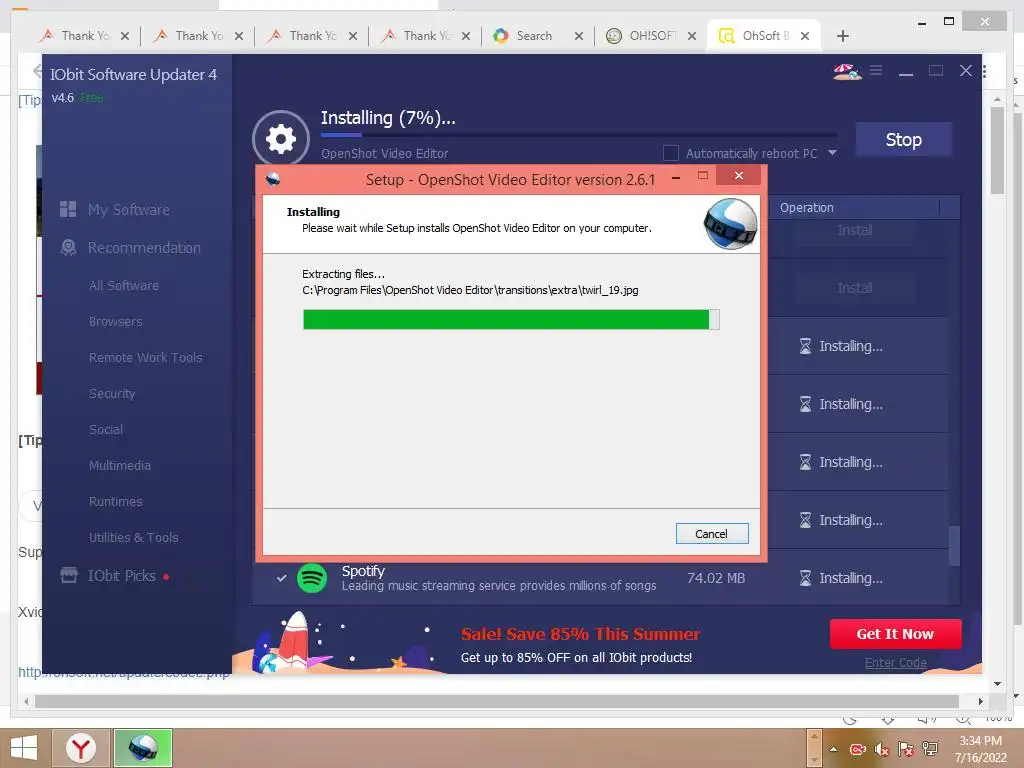Click the OpenShot setup taskbar icon

pyautogui.click(x=143, y=748)
